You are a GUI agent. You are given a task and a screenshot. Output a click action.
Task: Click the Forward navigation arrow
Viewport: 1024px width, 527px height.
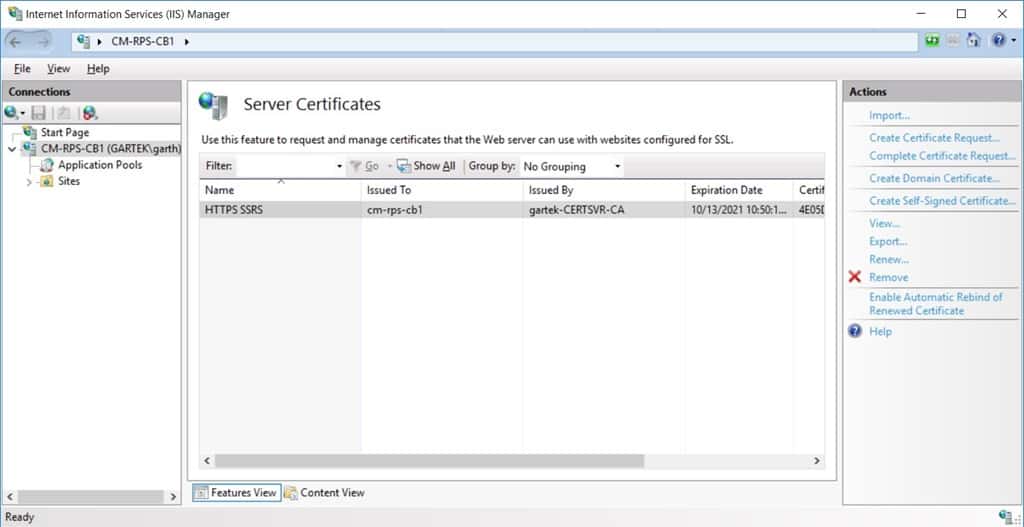pyautogui.click(x=42, y=41)
